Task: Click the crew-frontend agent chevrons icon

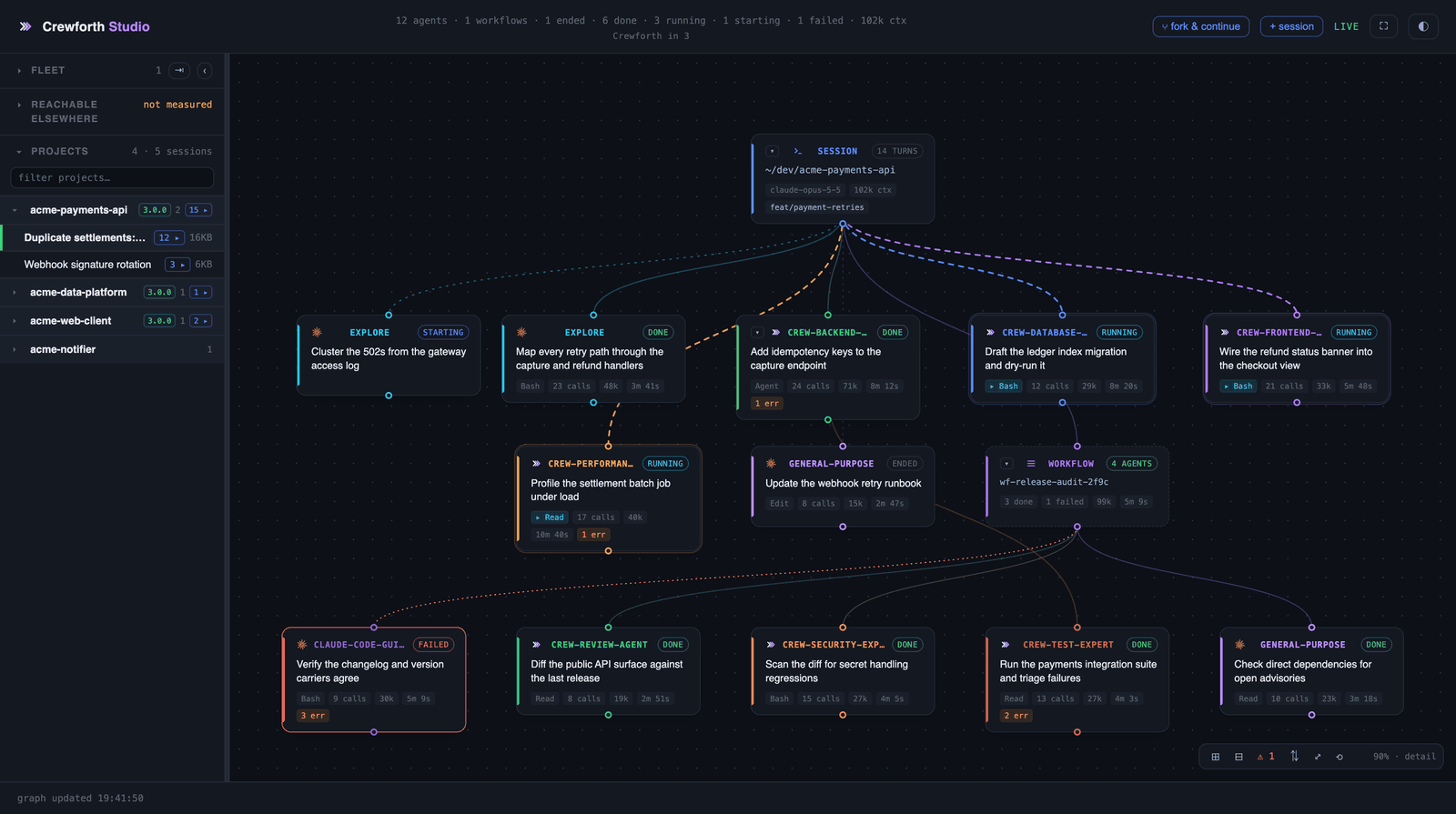Action: pyautogui.click(x=1225, y=332)
